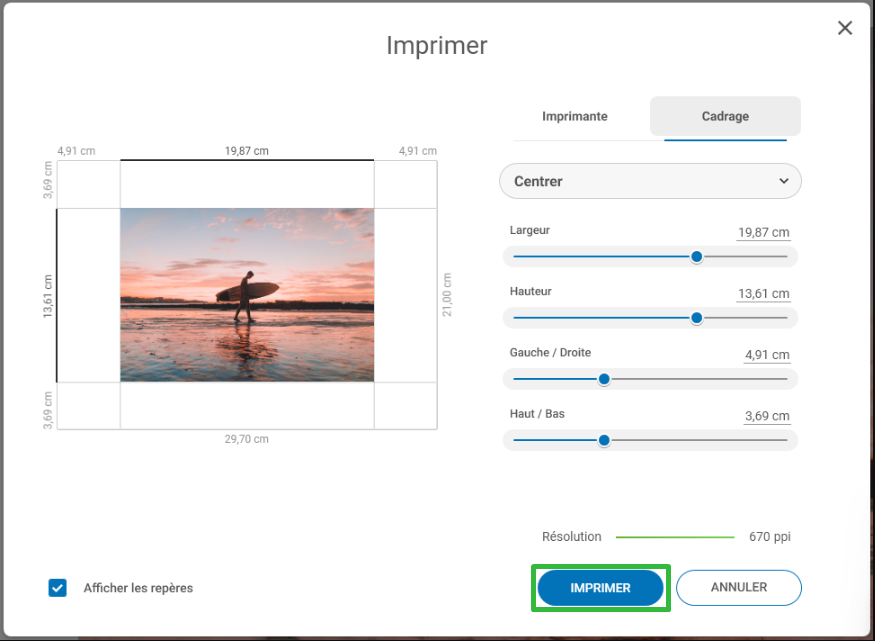Image resolution: width=875 pixels, height=641 pixels.
Task: Switch to the Imprimante tab
Action: click(575, 116)
